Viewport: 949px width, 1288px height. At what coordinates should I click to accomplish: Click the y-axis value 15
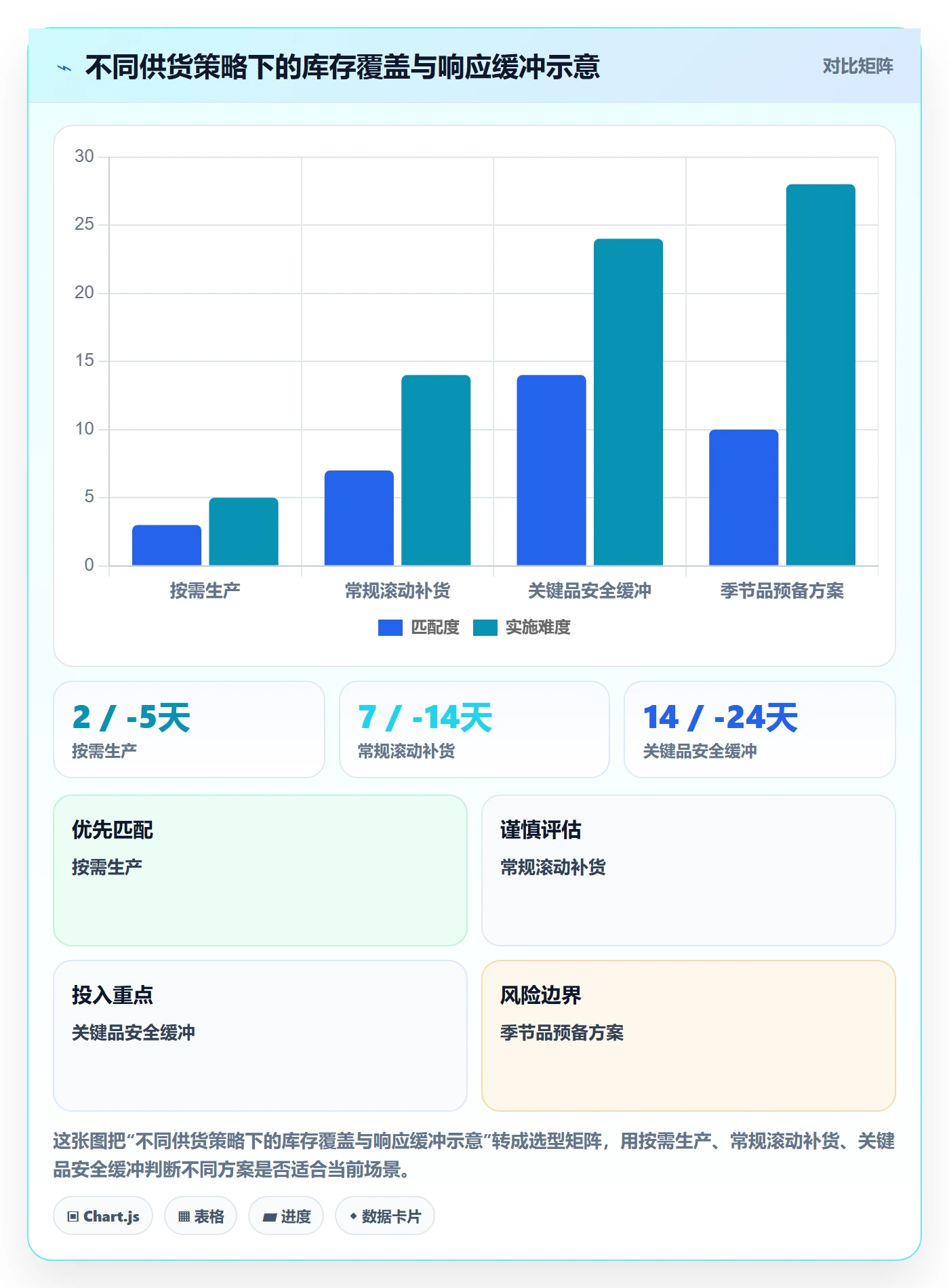tap(84, 361)
